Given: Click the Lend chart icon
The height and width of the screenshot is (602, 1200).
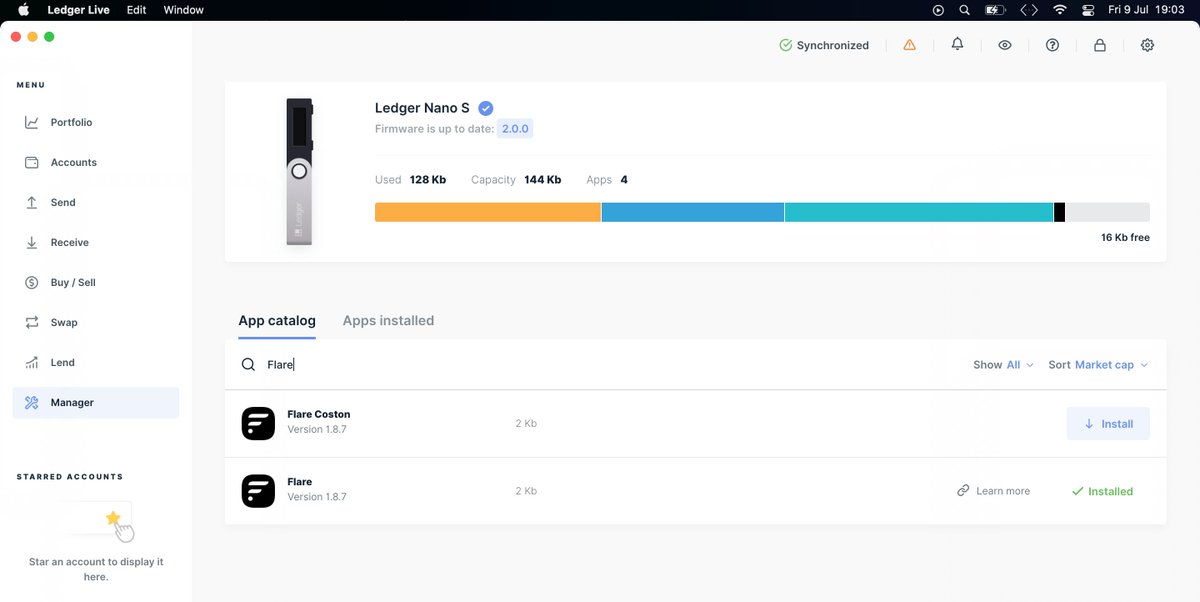Looking at the screenshot, I should [31, 362].
